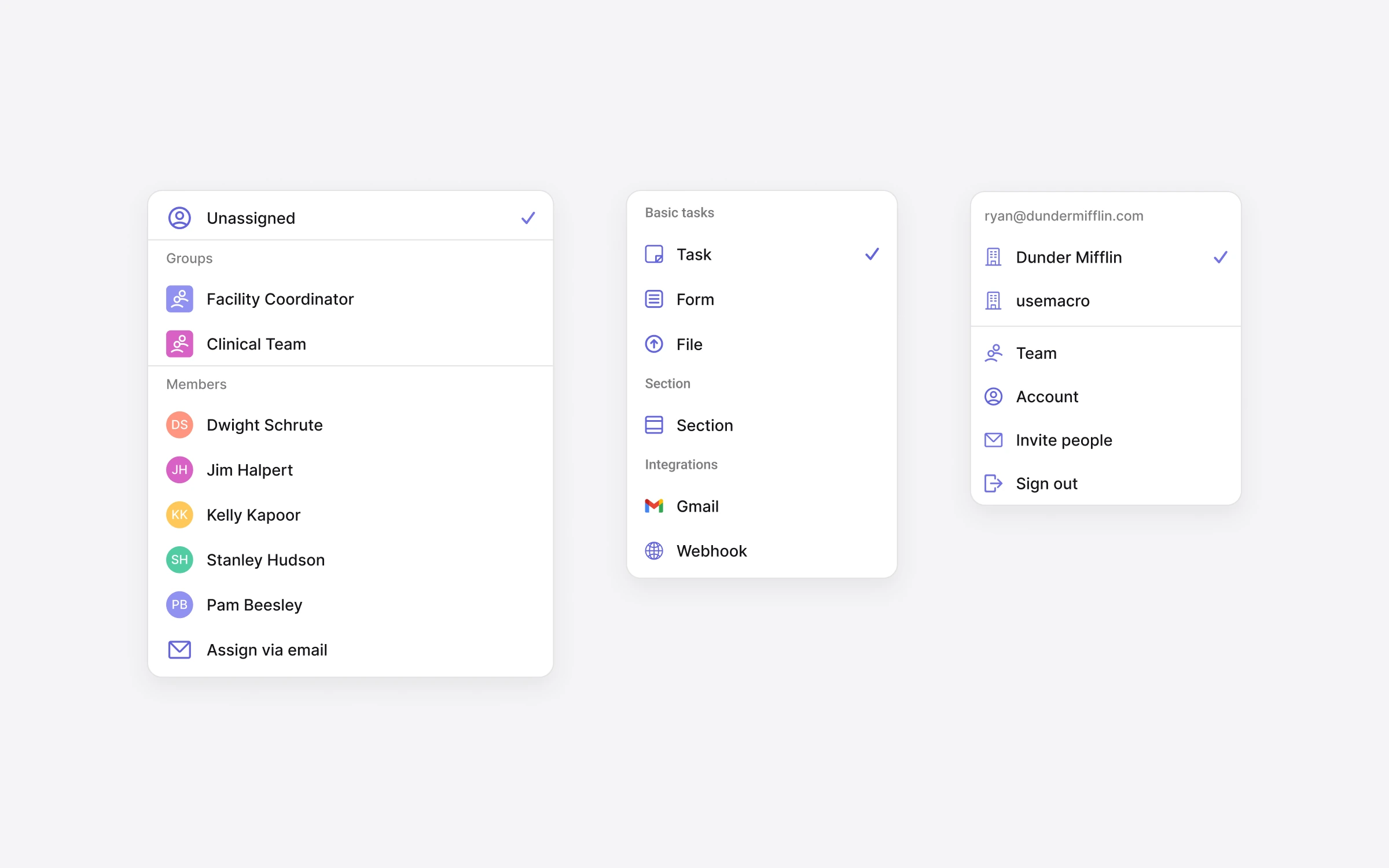Click the Basic tasks header label
The image size is (1389, 868).
click(x=679, y=212)
